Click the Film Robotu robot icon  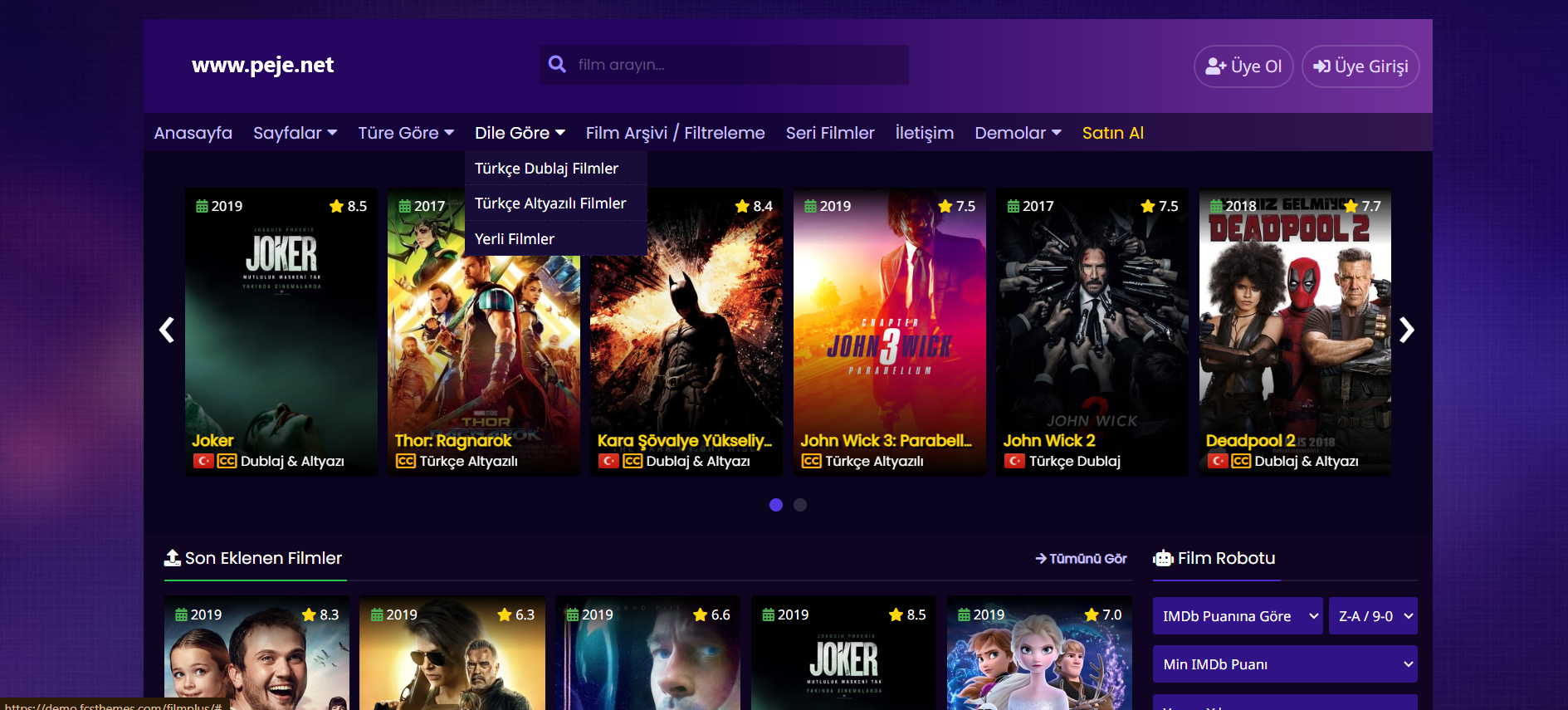click(x=1163, y=559)
